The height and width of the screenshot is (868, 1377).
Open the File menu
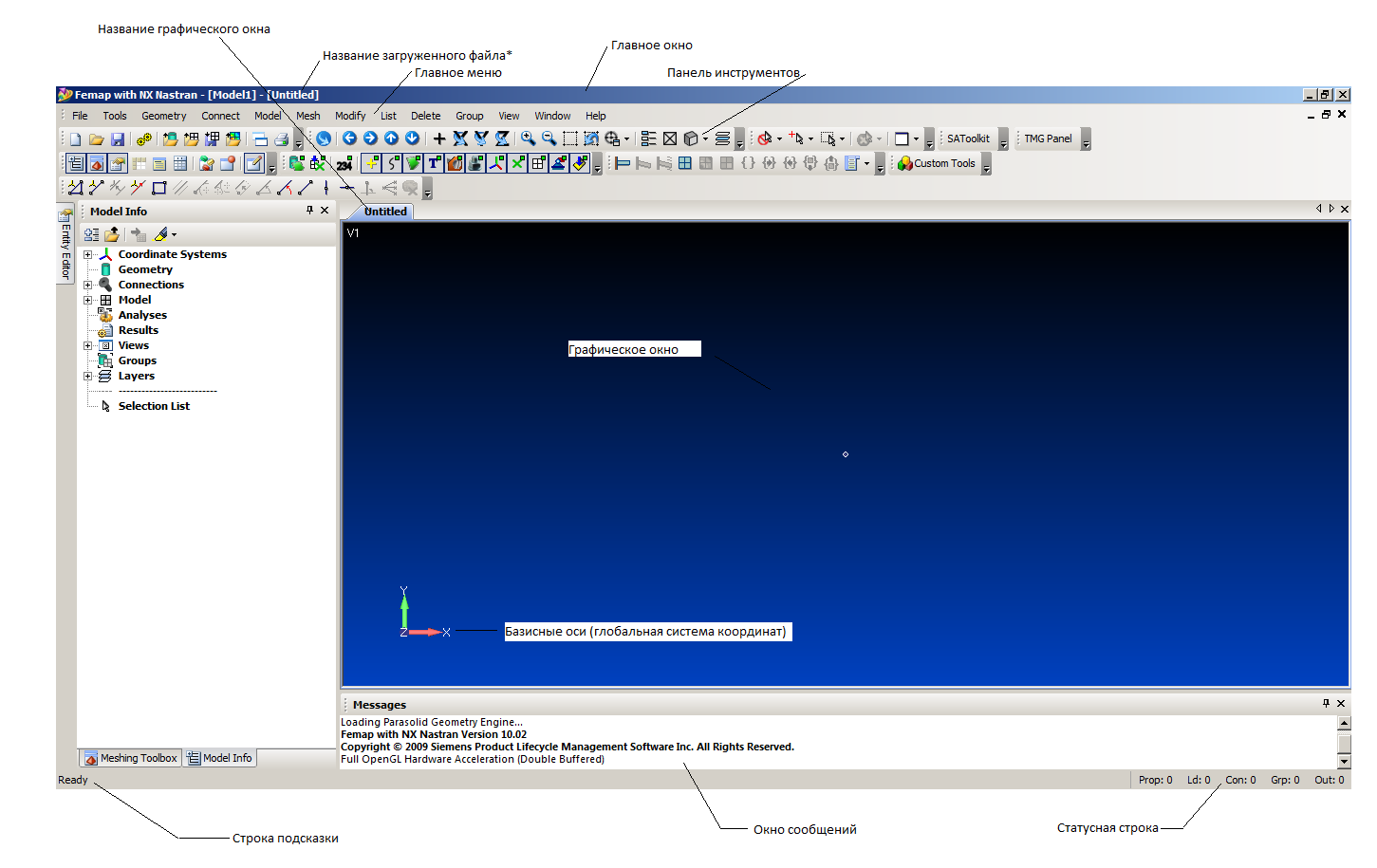tap(80, 116)
